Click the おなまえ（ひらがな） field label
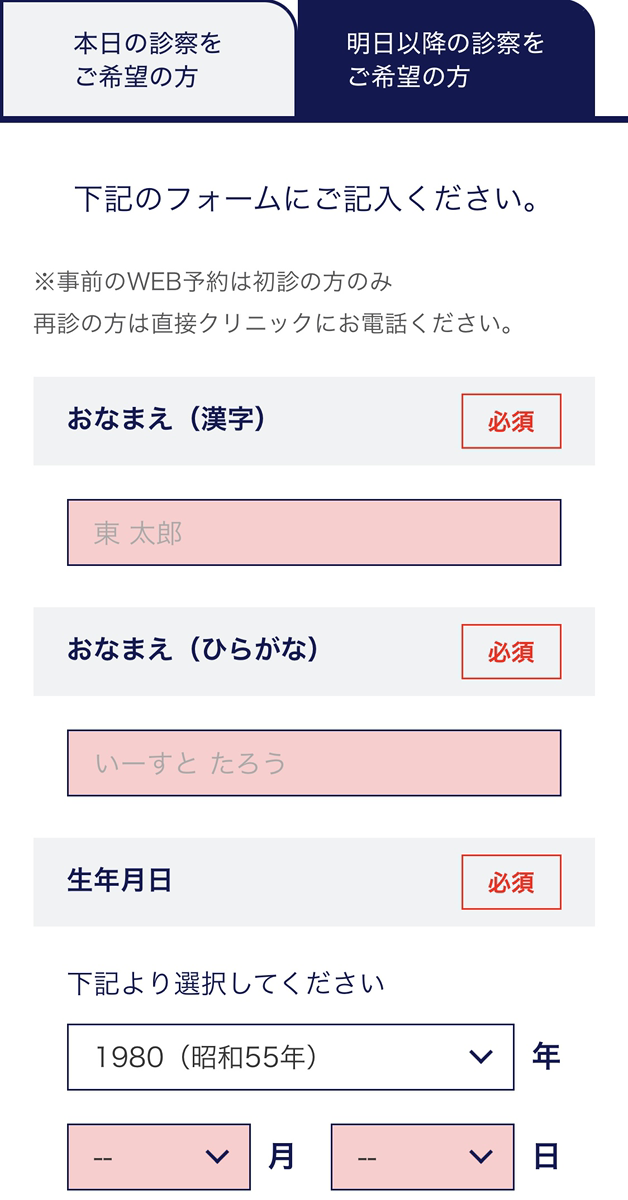This screenshot has width=628, height=1200. [x=194, y=650]
